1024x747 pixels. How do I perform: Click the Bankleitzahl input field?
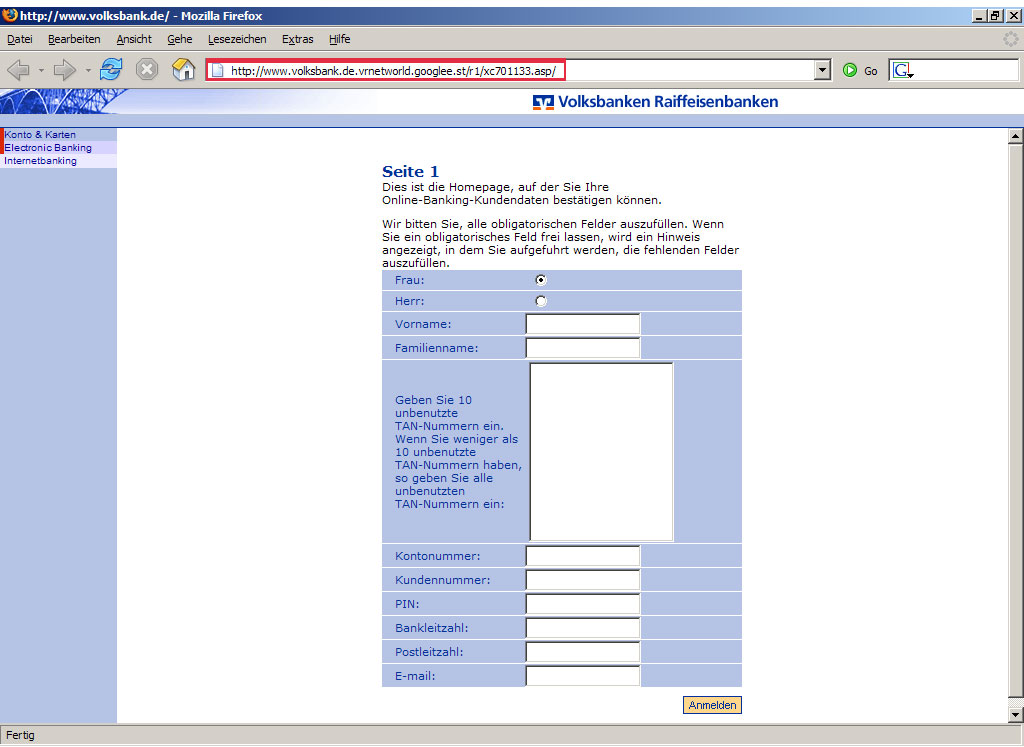point(583,628)
